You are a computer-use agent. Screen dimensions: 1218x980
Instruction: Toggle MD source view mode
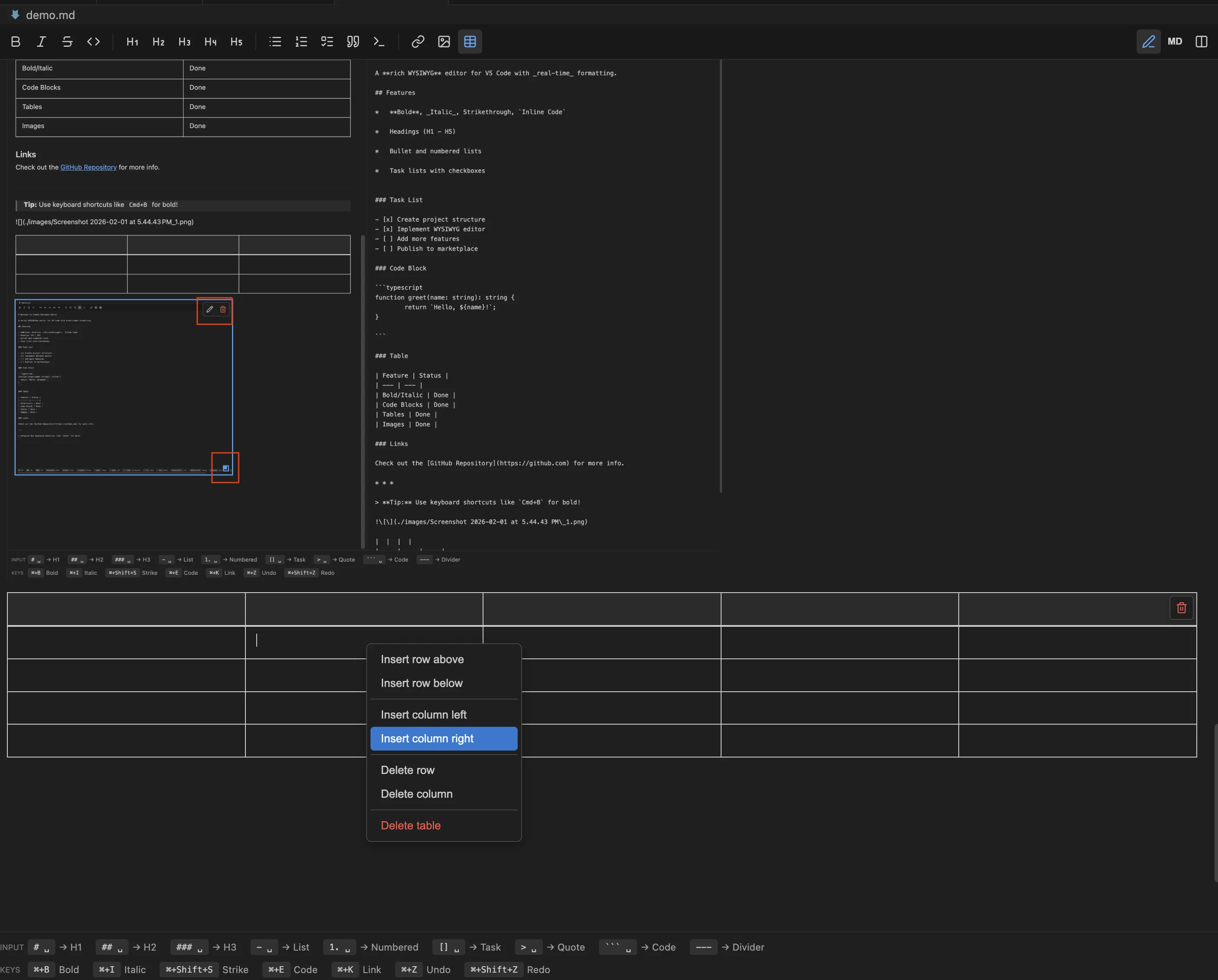tap(1175, 41)
